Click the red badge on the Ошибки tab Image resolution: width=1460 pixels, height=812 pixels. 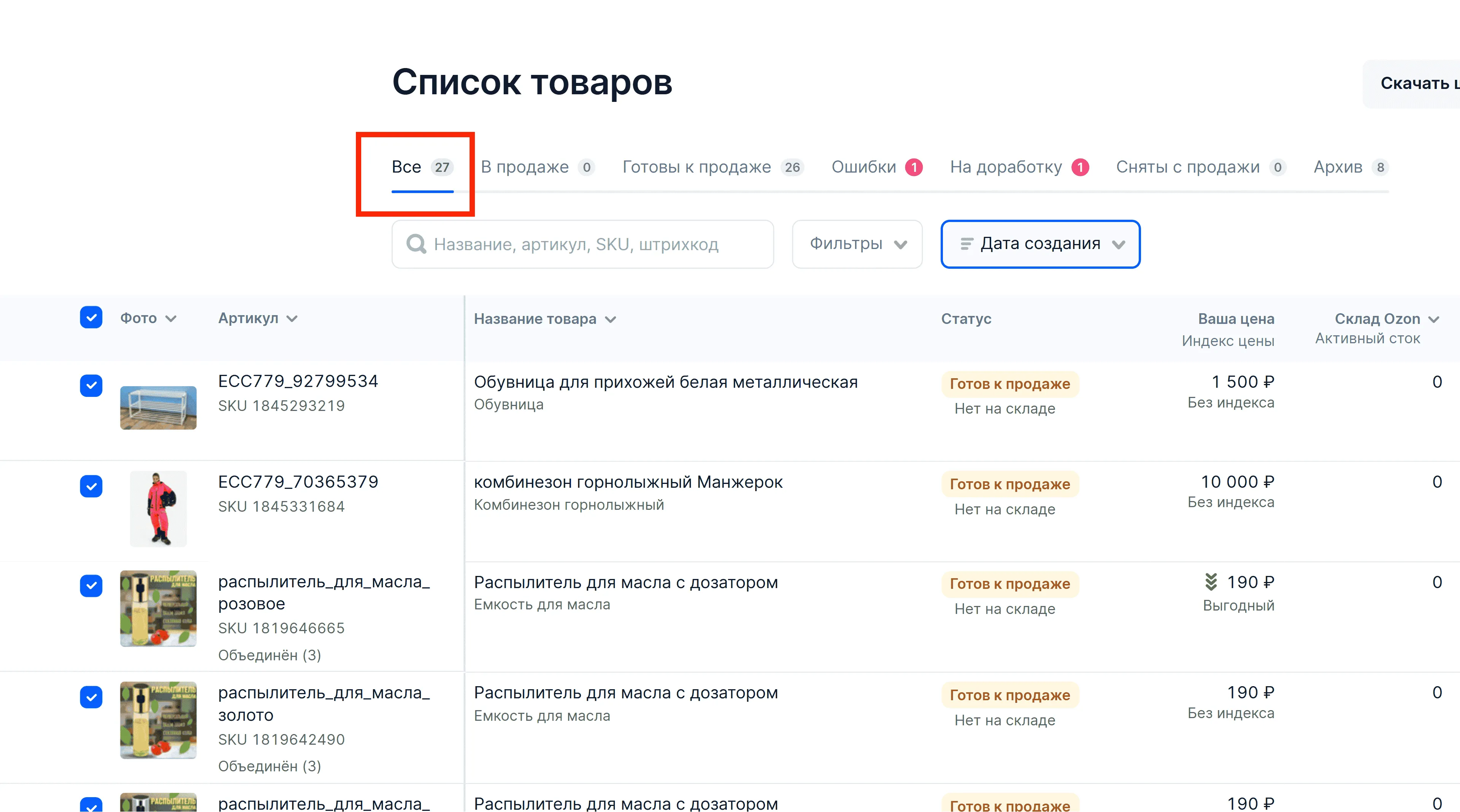[x=914, y=167]
